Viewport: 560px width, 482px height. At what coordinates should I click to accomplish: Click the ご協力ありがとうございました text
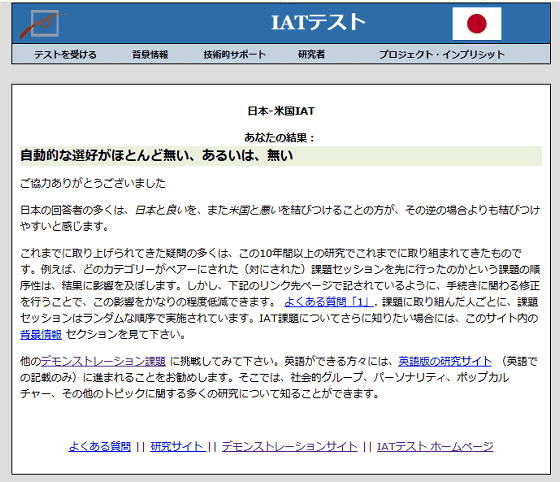coord(93,183)
